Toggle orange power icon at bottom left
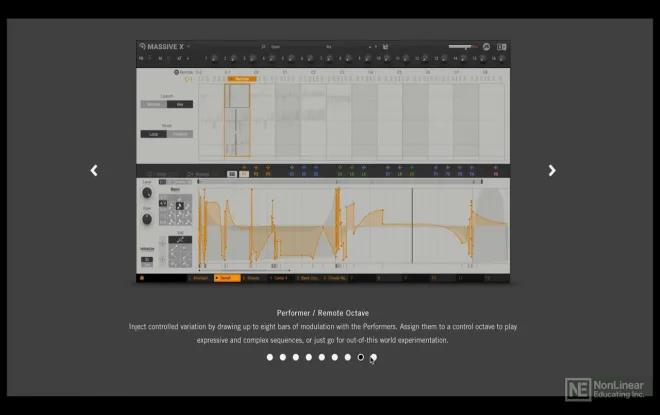The image size is (660, 415). click(x=142, y=278)
